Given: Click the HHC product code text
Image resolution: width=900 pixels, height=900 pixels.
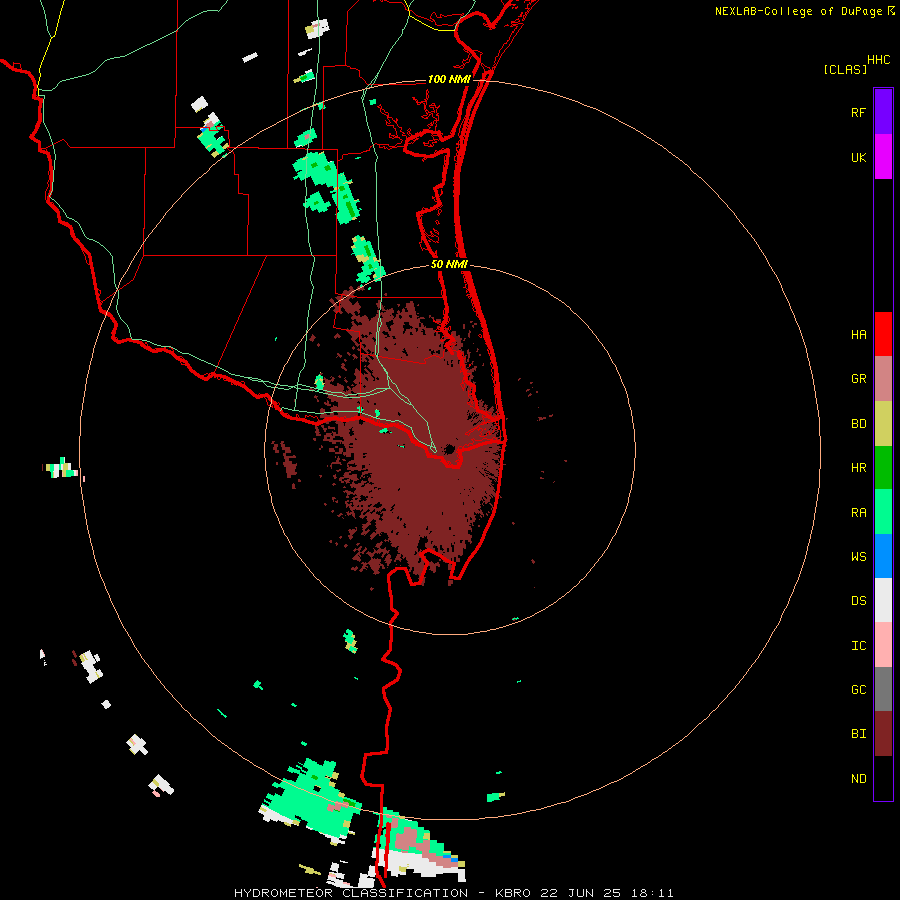Looking at the screenshot, I should (x=878, y=60).
